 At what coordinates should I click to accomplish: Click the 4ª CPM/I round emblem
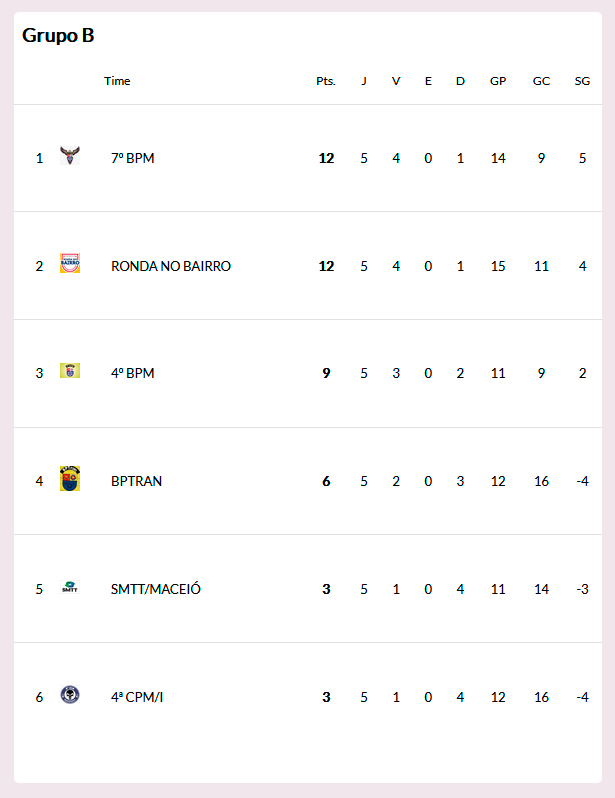tap(70, 694)
